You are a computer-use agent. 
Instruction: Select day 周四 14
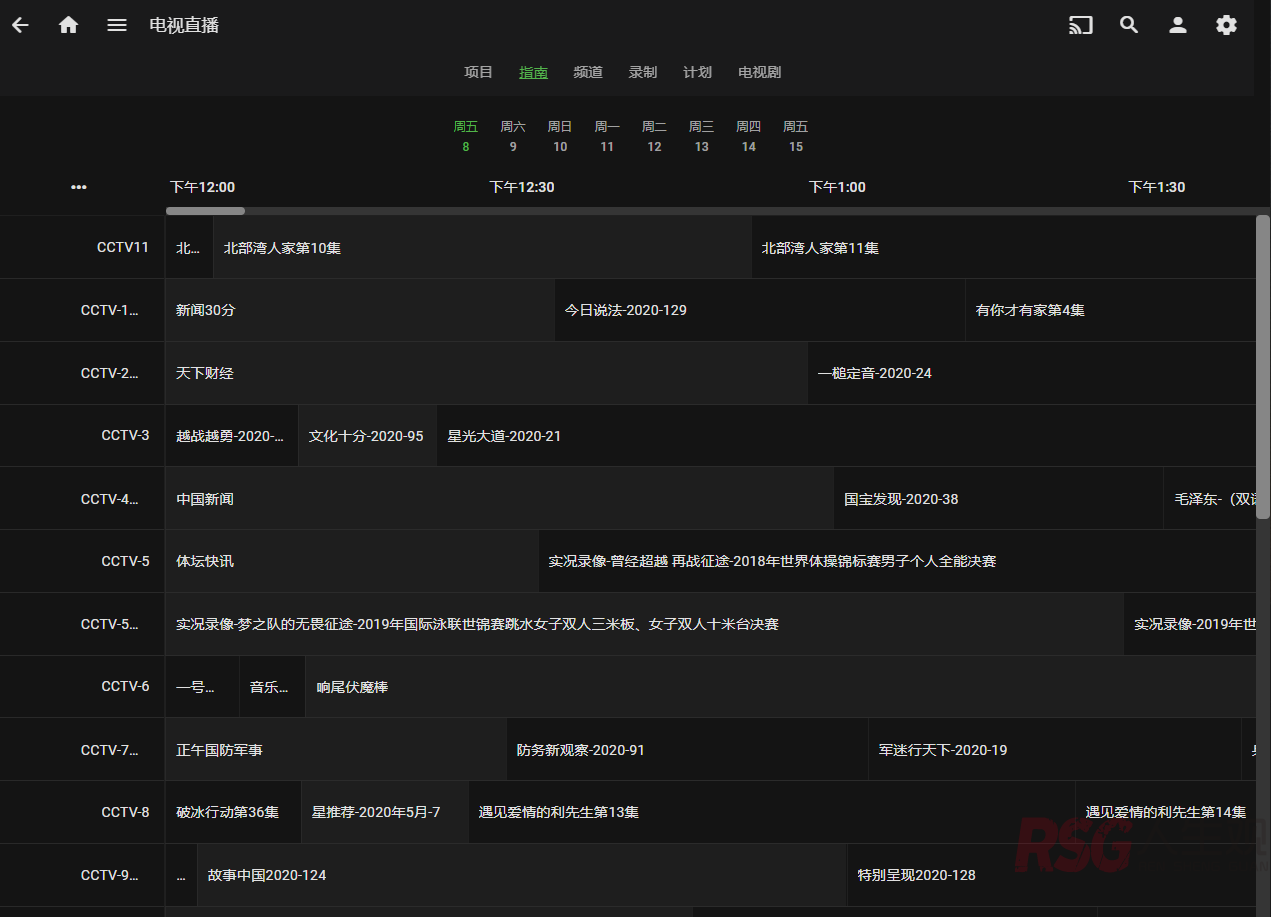tap(749, 136)
